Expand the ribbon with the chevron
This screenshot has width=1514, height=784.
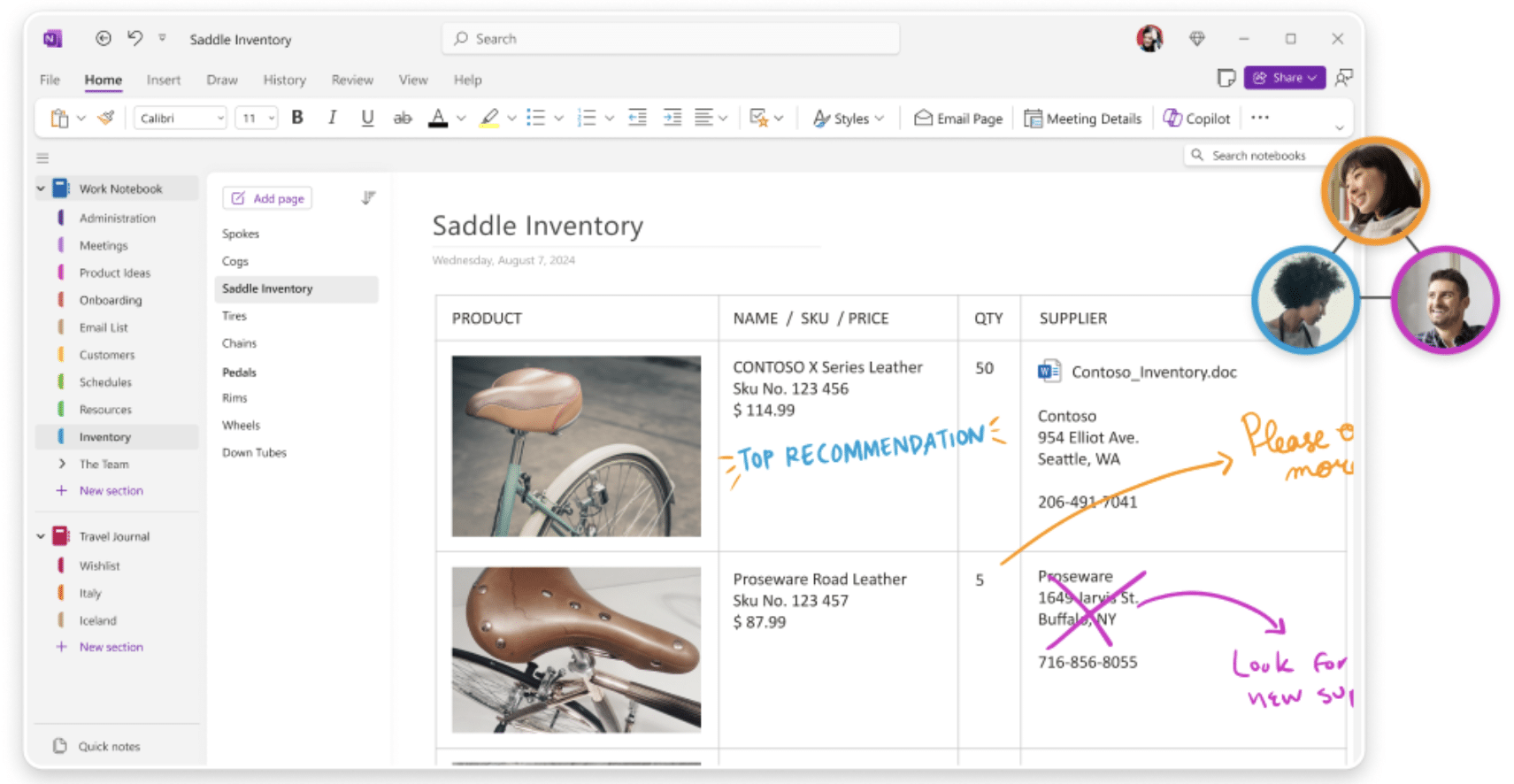[x=1340, y=128]
